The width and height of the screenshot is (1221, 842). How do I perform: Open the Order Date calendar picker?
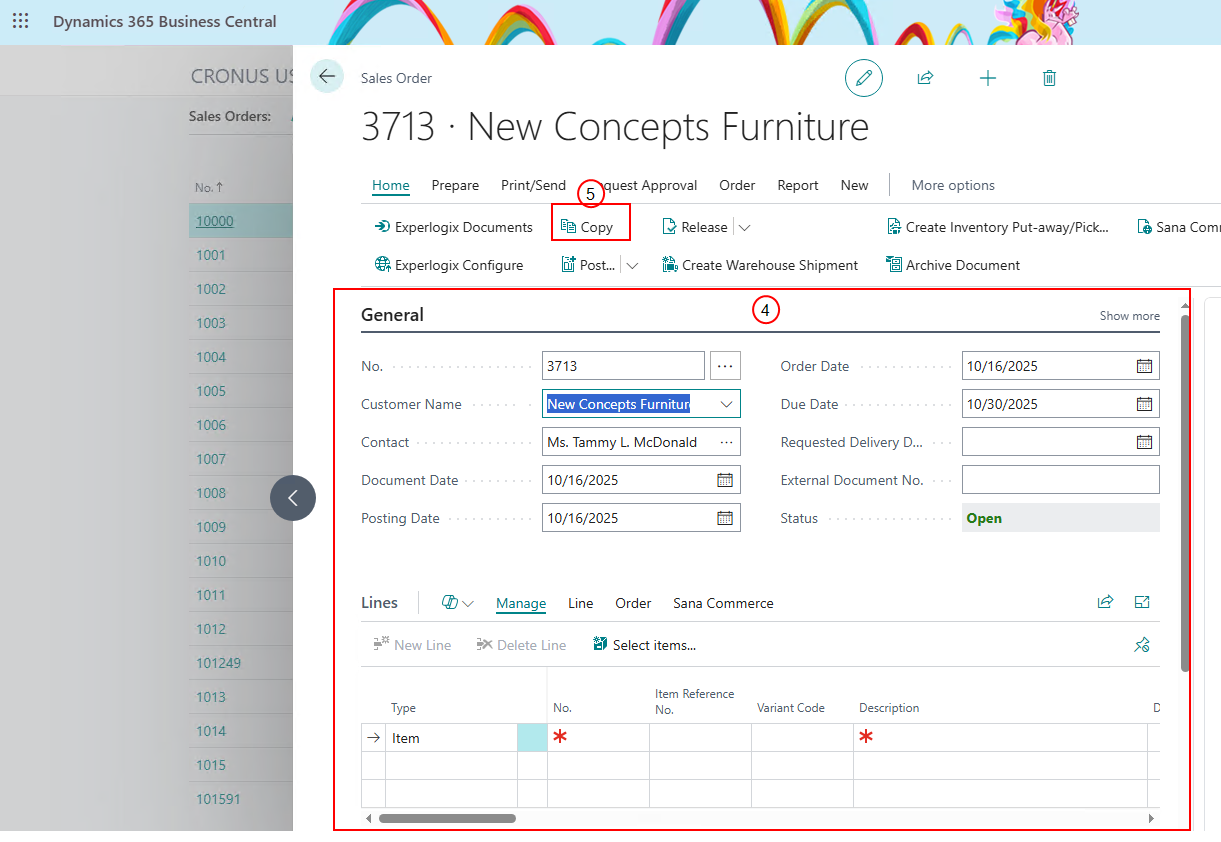coord(1145,366)
